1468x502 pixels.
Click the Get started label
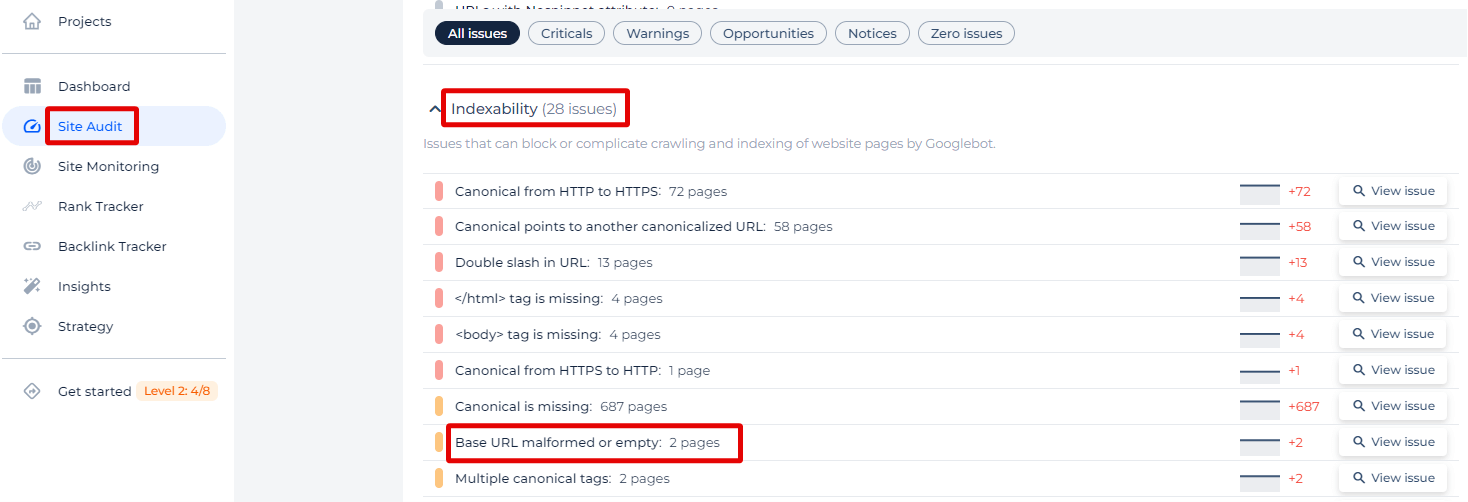coord(95,391)
